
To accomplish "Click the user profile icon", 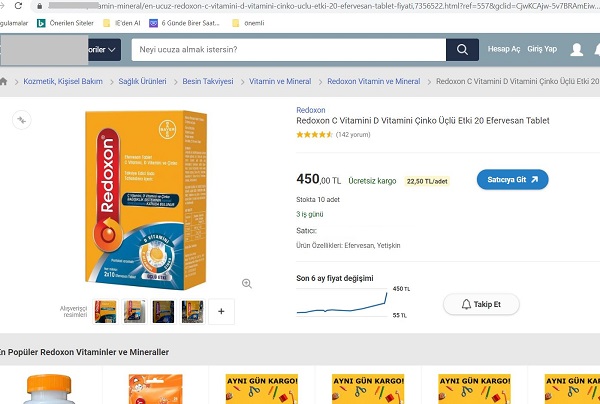I will pos(577,49).
